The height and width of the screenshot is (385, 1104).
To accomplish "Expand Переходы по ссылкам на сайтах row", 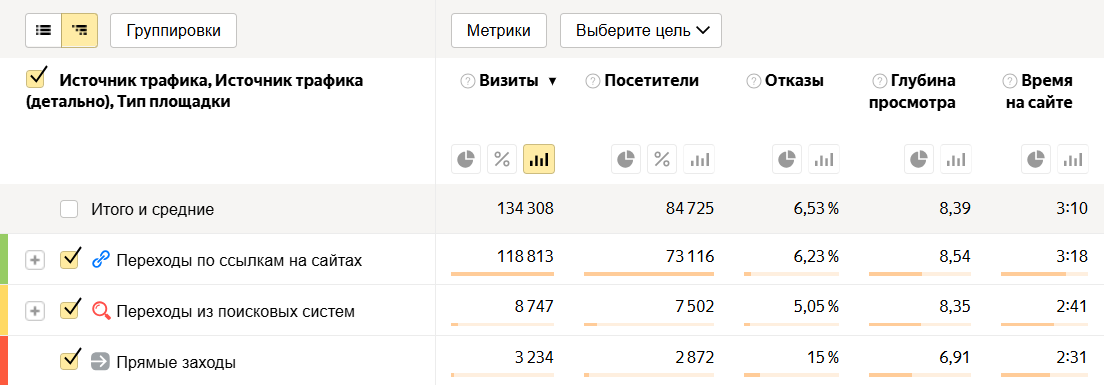I will pos(34,260).
